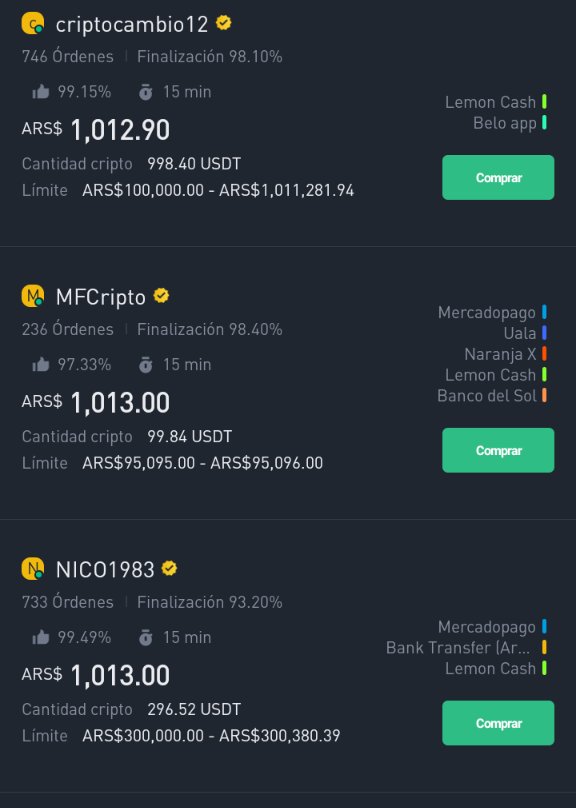Open MFCripto's avatar icon
The width and height of the screenshot is (576, 808).
[32, 296]
